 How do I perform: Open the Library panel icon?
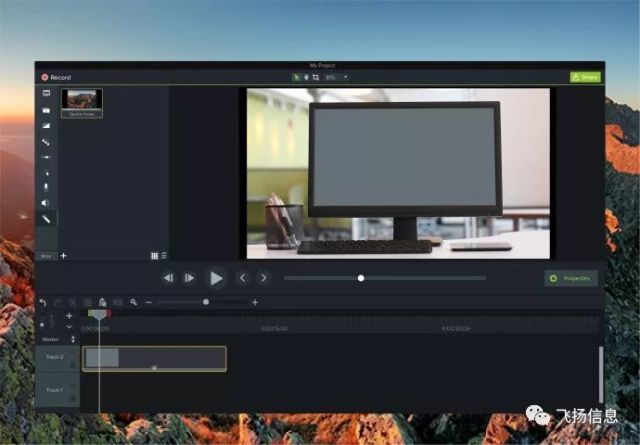tap(46, 110)
